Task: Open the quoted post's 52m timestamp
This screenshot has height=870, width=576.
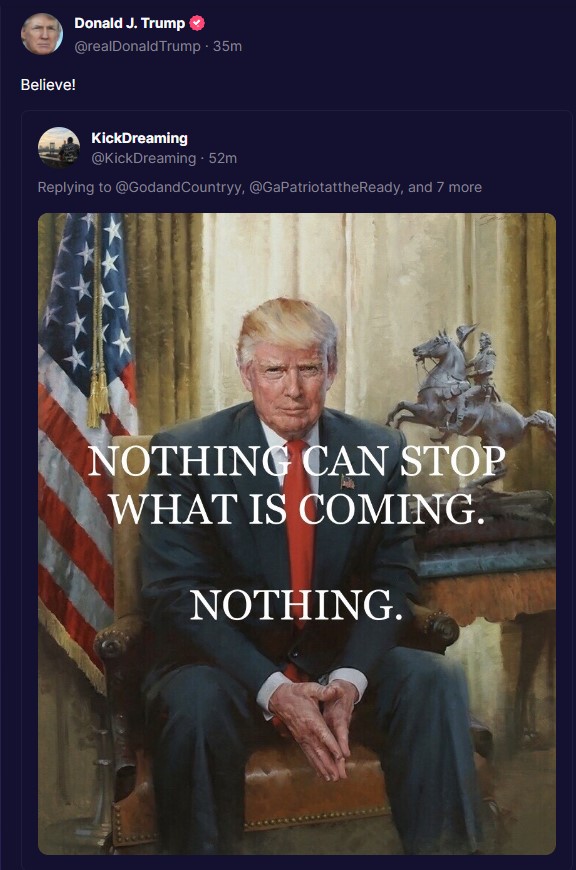Action: (x=223, y=158)
